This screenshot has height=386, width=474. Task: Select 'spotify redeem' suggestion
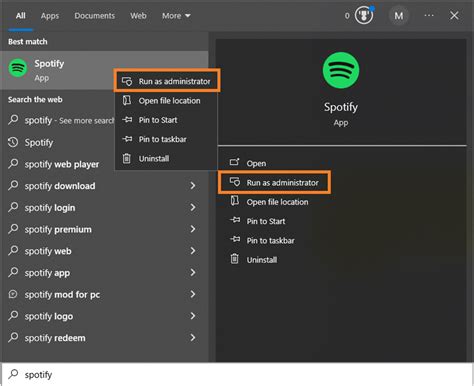pos(104,338)
